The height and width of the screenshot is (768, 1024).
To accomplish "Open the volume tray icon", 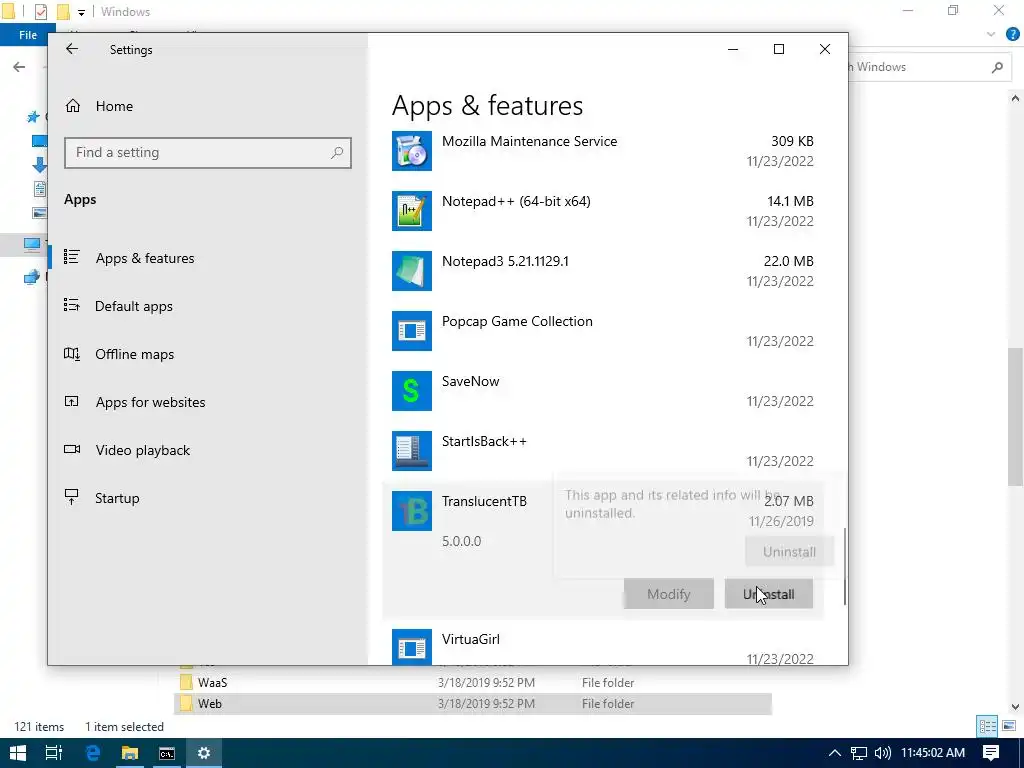I will tap(882, 753).
